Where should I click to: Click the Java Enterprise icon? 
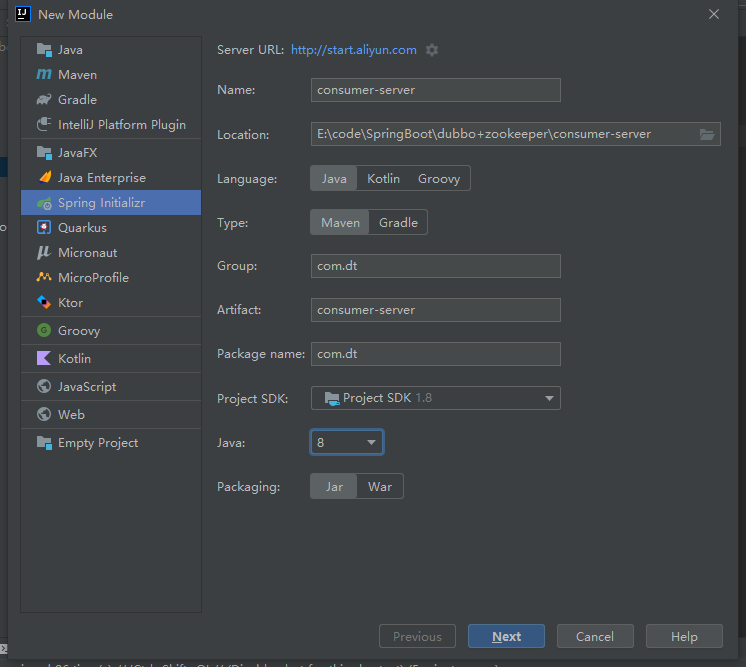tap(44, 177)
